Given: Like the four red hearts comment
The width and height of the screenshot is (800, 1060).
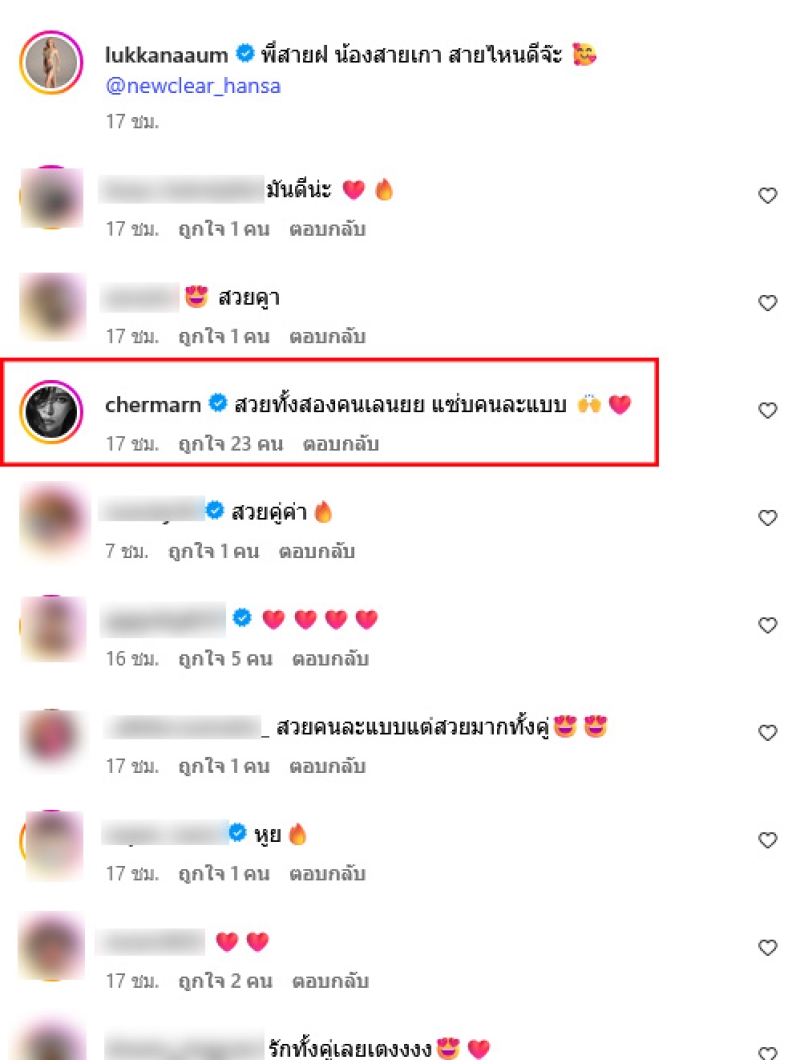Looking at the screenshot, I should (768, 625).
